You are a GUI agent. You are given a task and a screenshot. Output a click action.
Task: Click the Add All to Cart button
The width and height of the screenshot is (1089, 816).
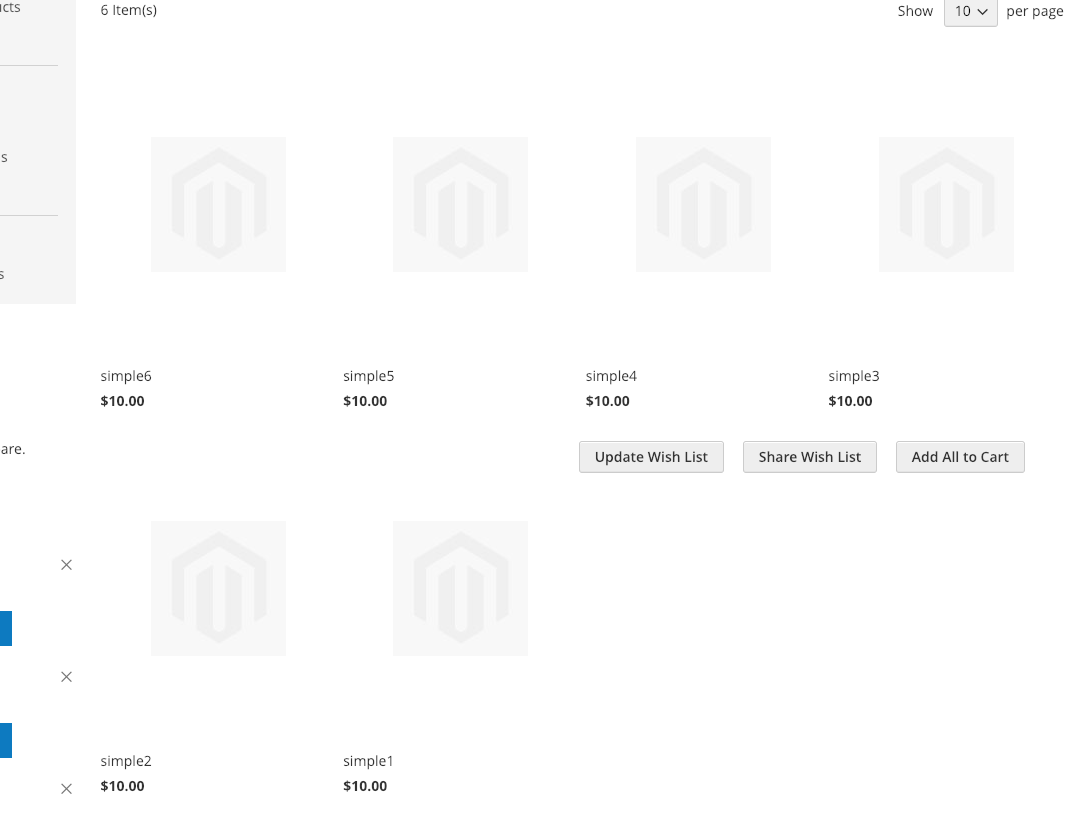[x=960, y=457]
